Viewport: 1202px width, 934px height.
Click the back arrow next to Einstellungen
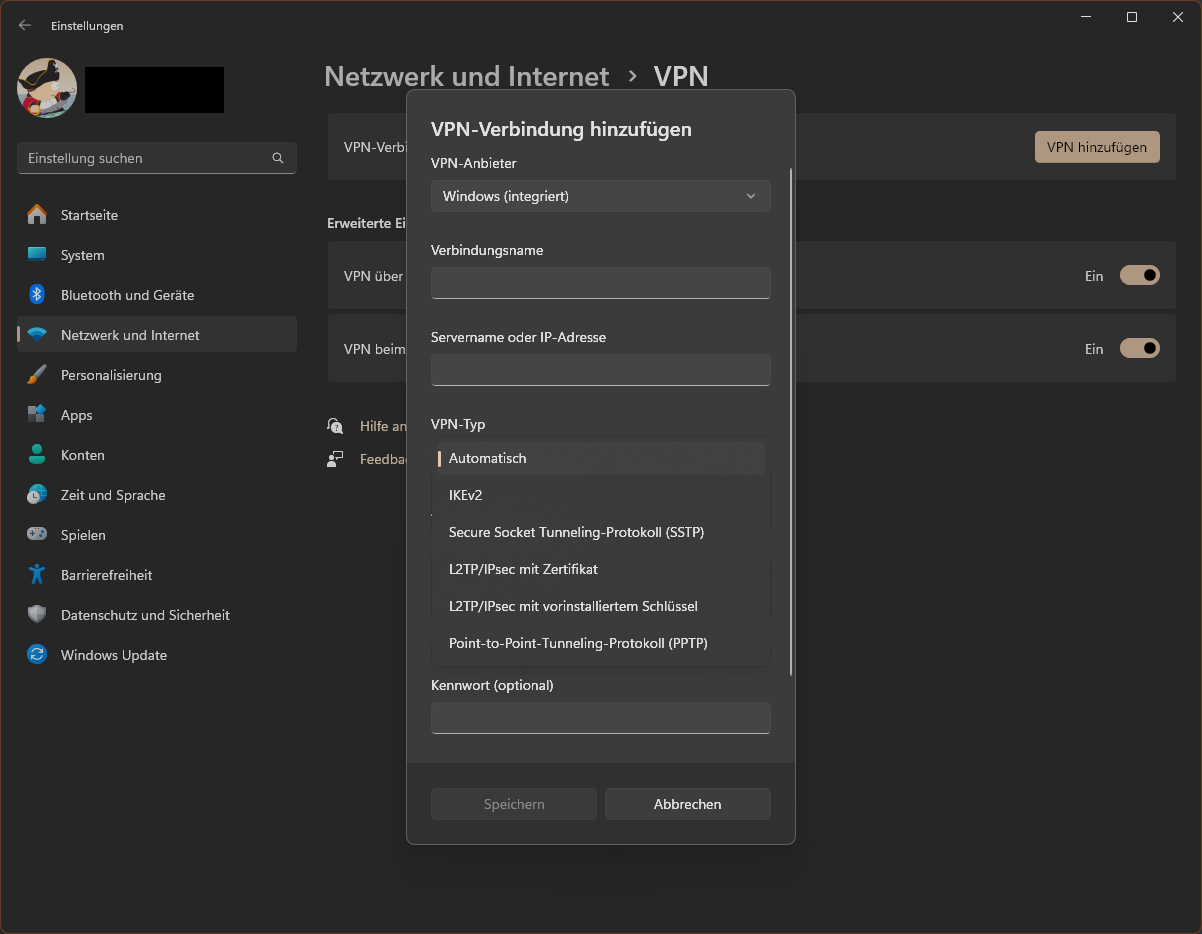(25, 26)
